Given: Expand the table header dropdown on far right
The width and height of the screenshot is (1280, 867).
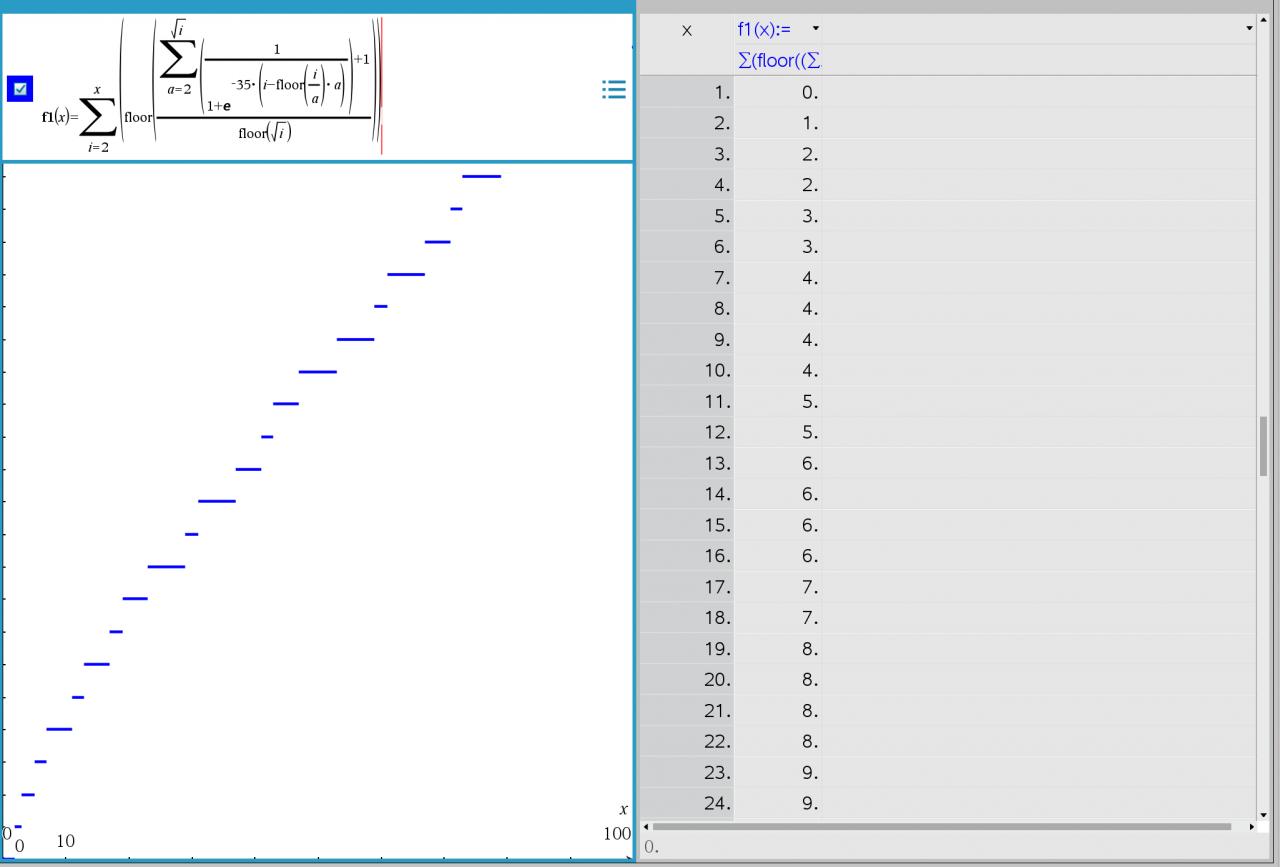Looking at the screenshot, I should pos(1249,28).
